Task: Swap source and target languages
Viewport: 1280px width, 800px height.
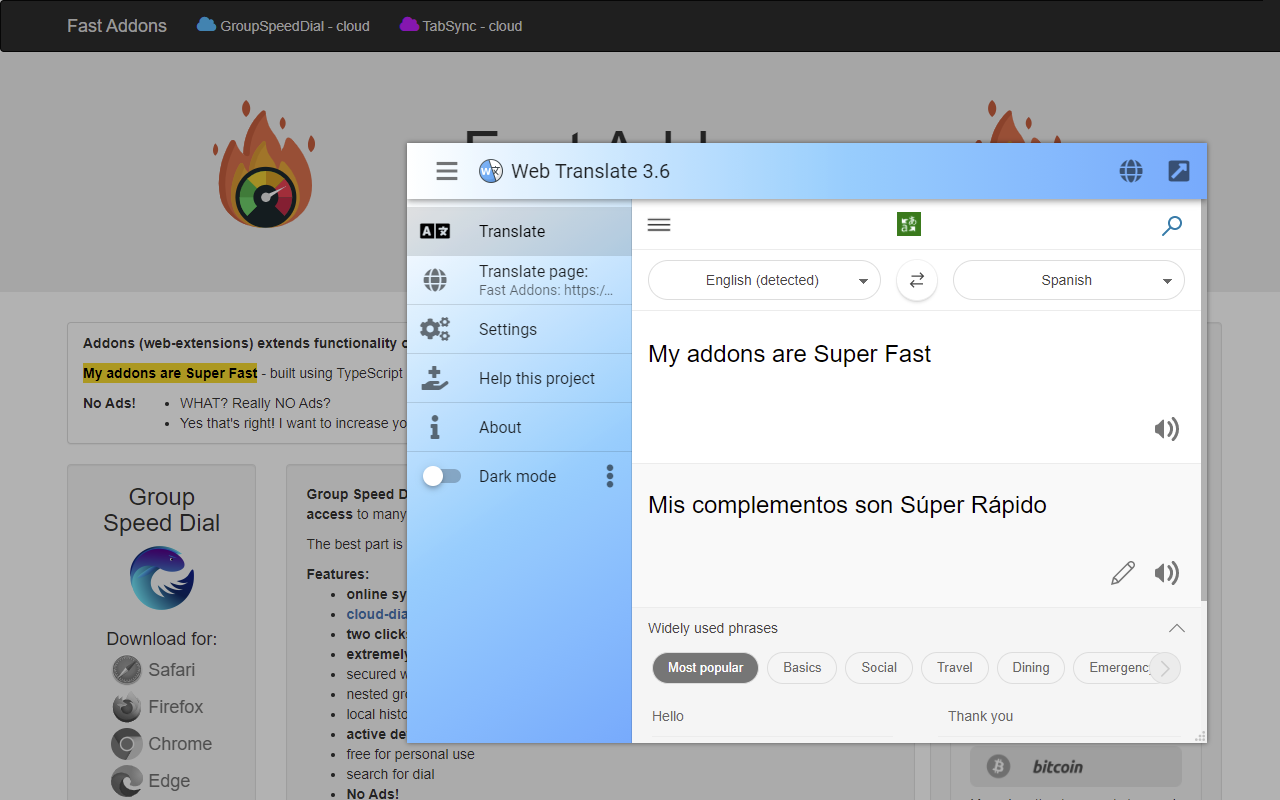Action: coord(917,280)
